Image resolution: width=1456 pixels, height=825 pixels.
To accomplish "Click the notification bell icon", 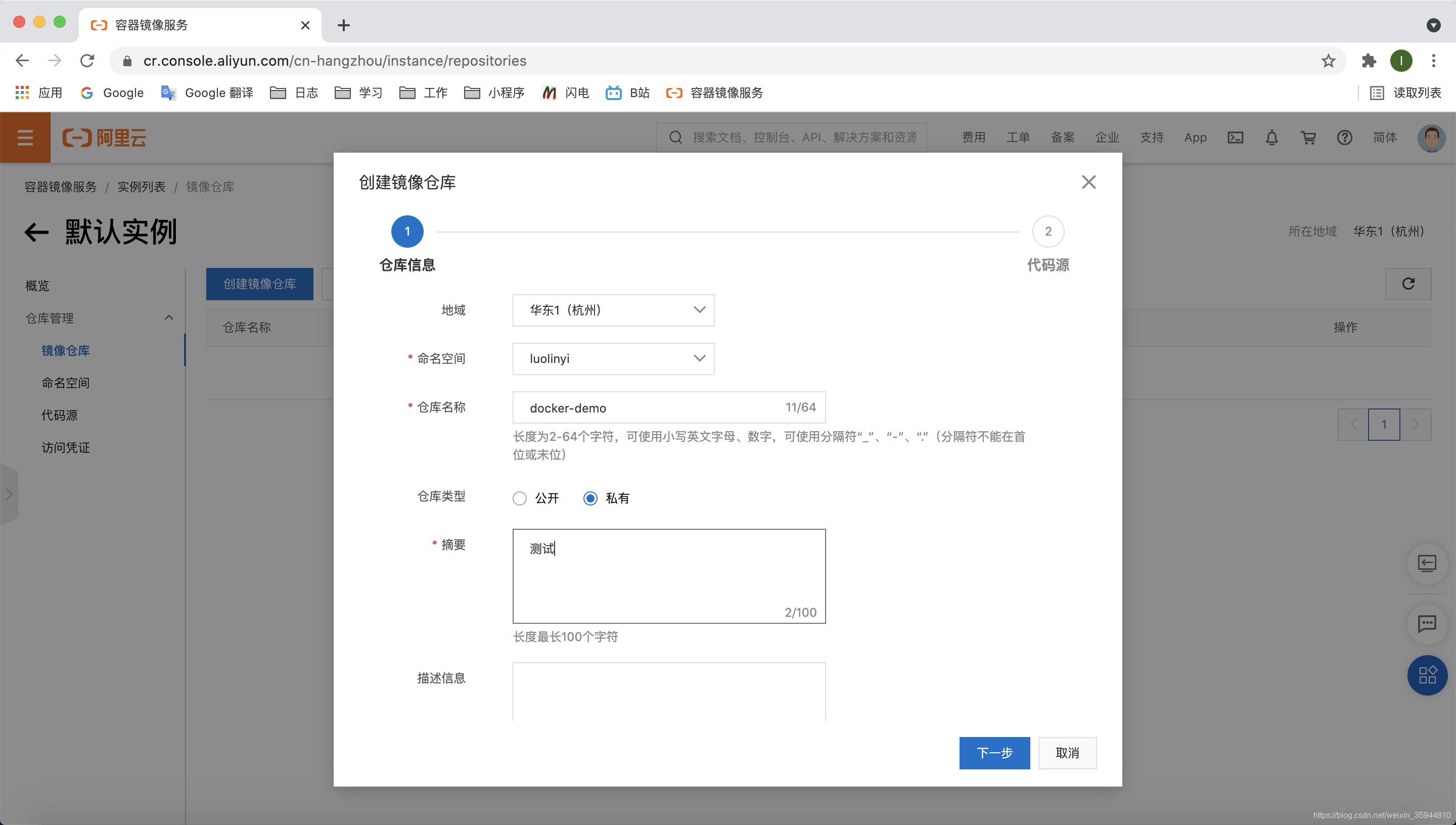I will pos(1271,137).
